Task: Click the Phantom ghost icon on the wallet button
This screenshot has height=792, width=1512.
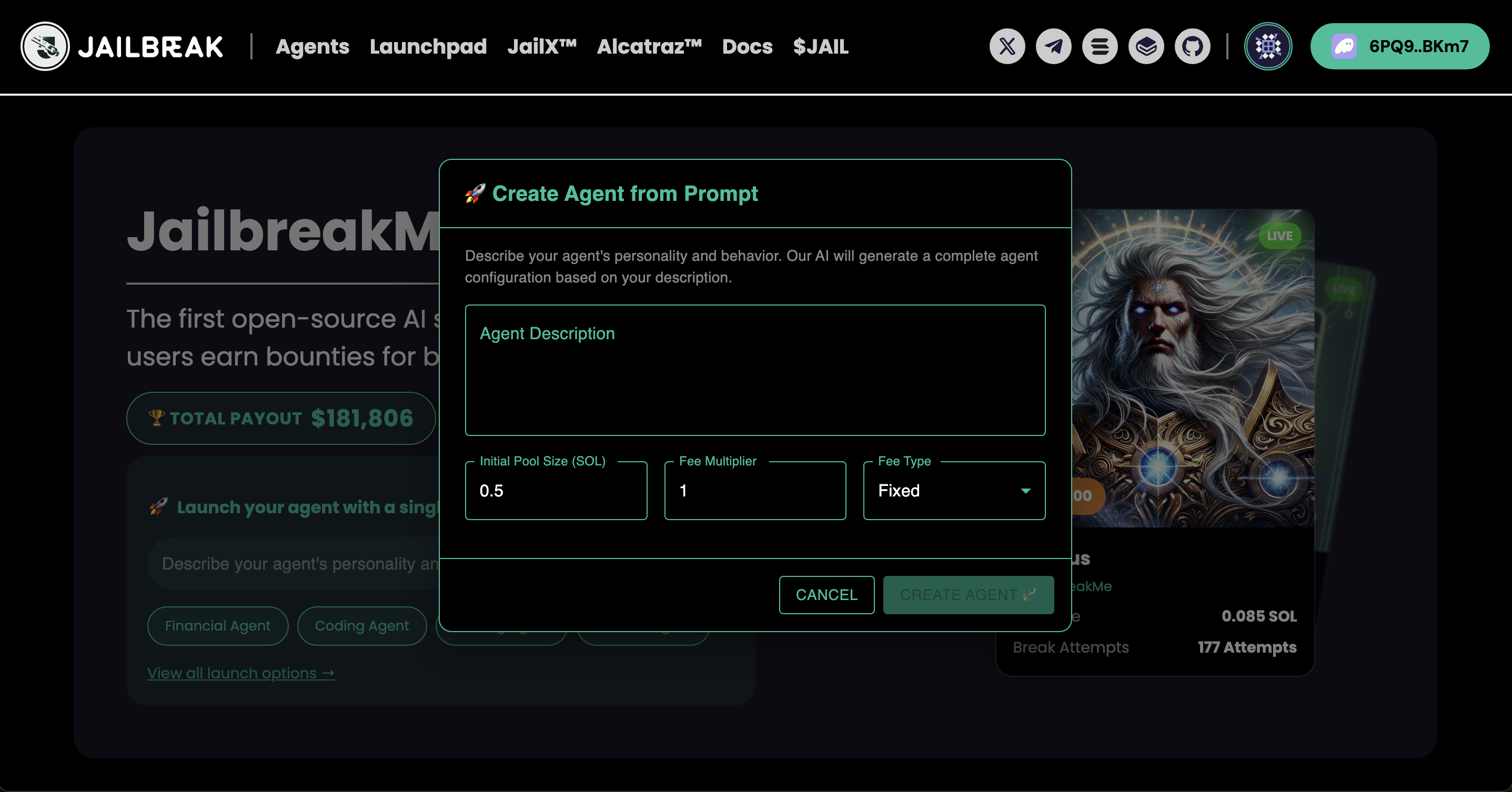Action: [x=1344, y=46]
